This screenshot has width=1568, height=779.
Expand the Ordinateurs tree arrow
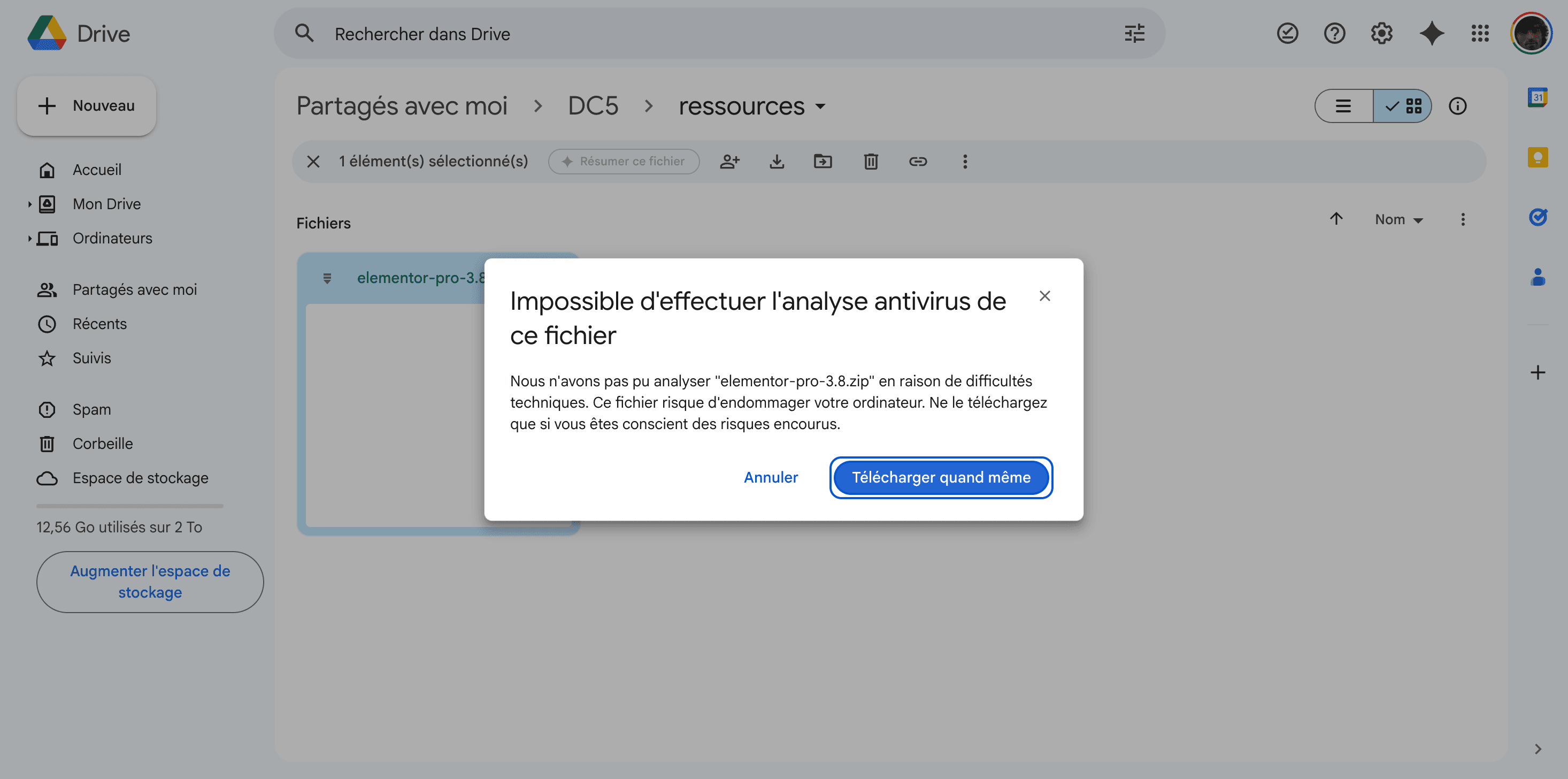click(29, 238)
